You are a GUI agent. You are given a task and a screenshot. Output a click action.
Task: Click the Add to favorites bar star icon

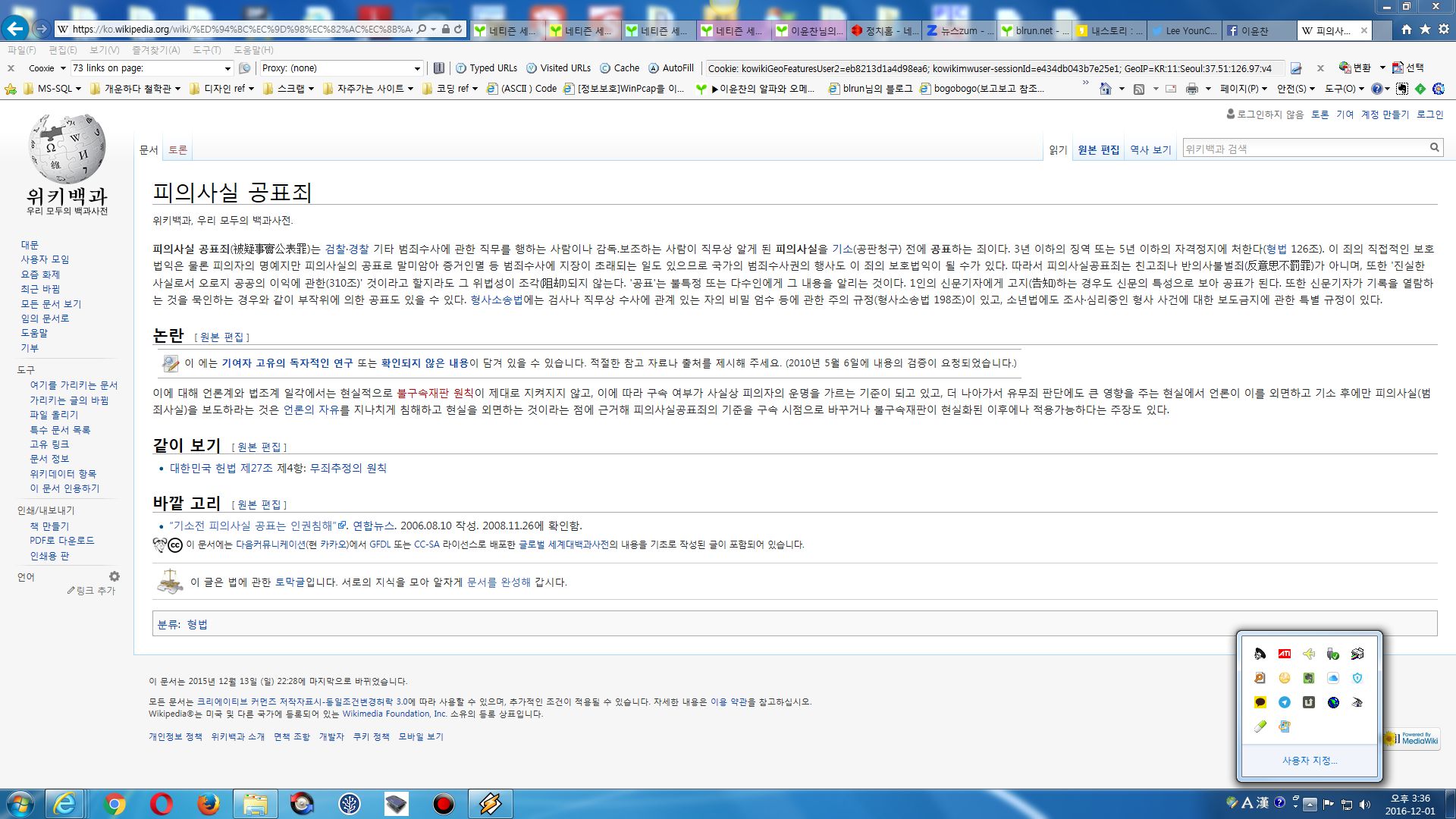click(11, 89)
